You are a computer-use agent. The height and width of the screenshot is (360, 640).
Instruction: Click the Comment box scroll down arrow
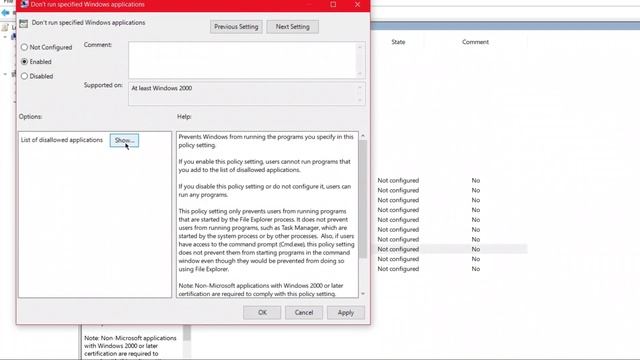pos(360,73)
